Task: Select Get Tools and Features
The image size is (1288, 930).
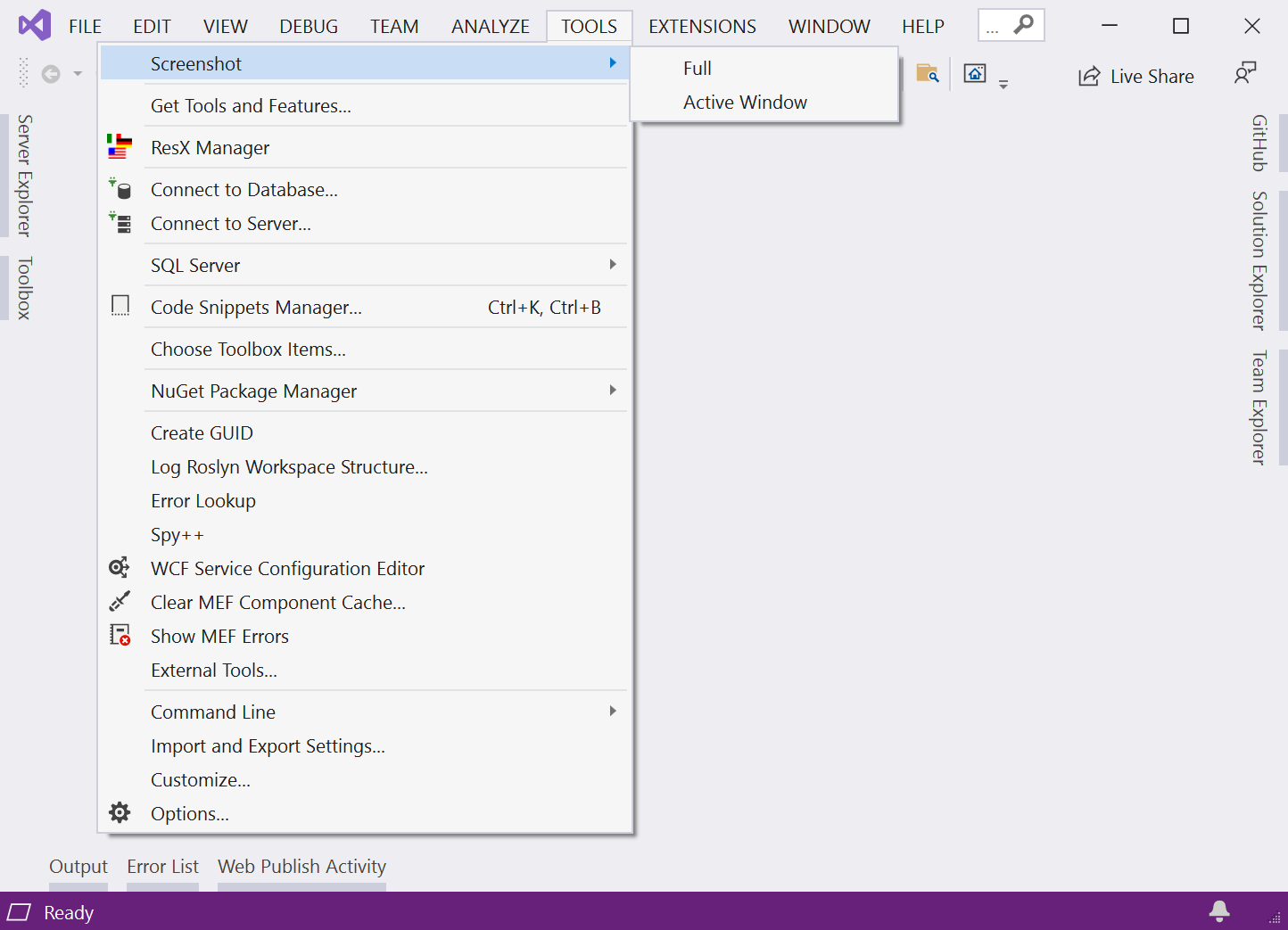Action: click(x=364, y=105)
